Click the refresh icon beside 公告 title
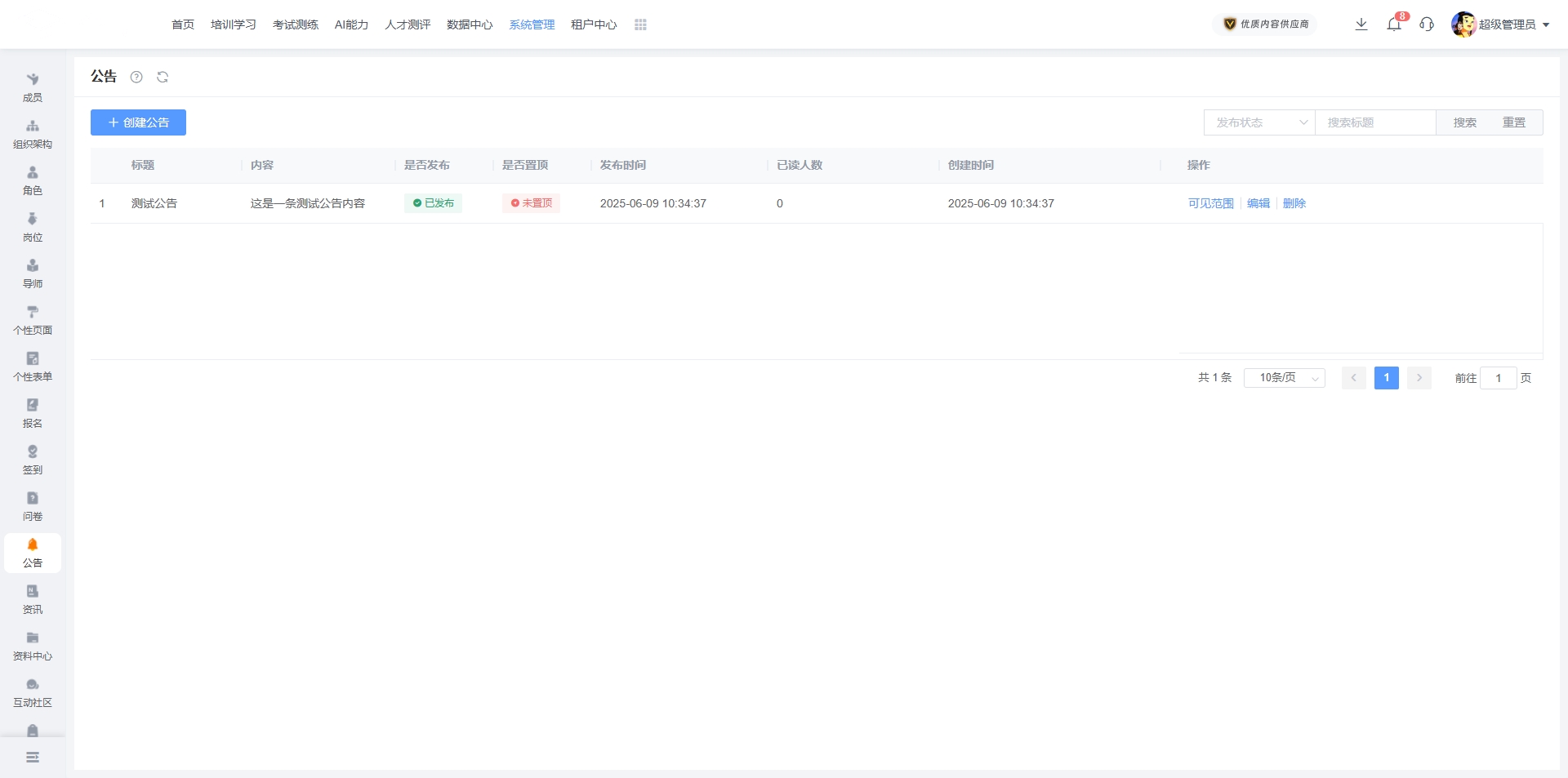 coord(163,77)
